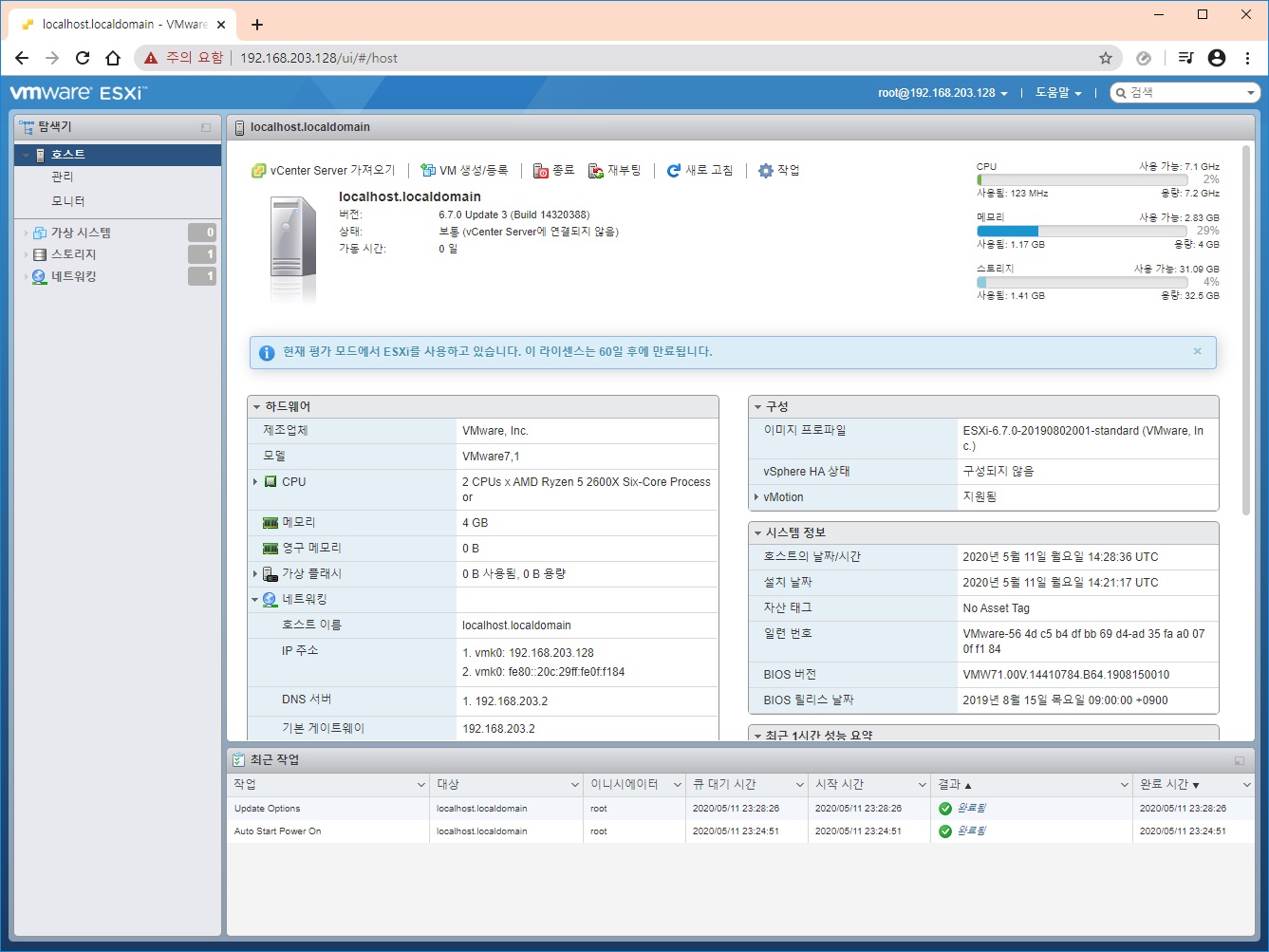Select the Auto Start Power On task row
Image resolution: width=1269 pixels, height=952 pixels.
(740, 831)
